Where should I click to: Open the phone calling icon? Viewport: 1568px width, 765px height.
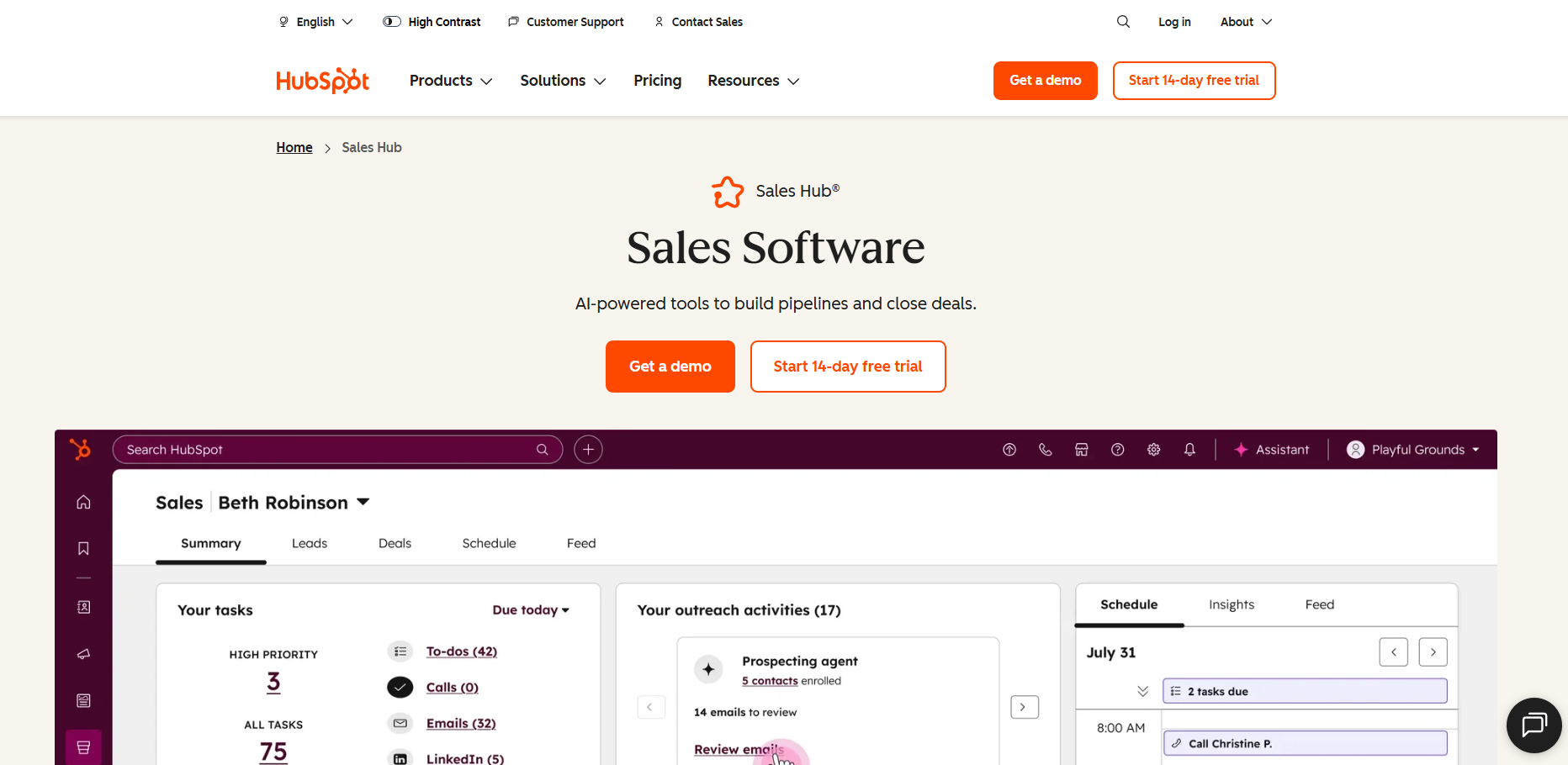[1046, 450]
